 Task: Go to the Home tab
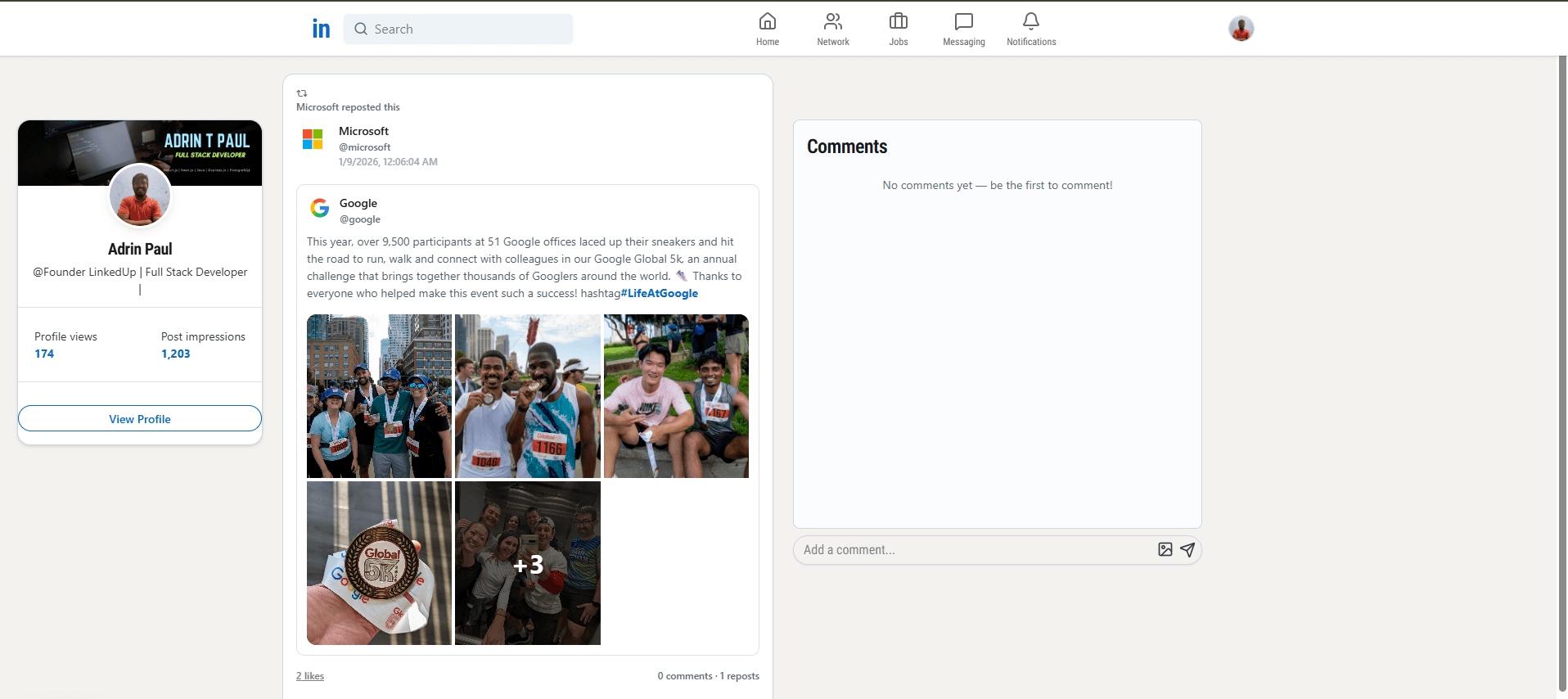tap(768, 29)
